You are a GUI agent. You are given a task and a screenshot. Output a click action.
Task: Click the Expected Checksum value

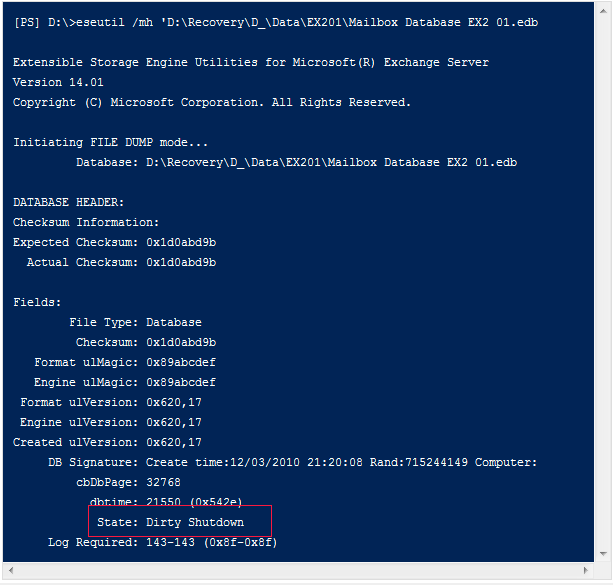pyautogui.click(x=181, y=242)
